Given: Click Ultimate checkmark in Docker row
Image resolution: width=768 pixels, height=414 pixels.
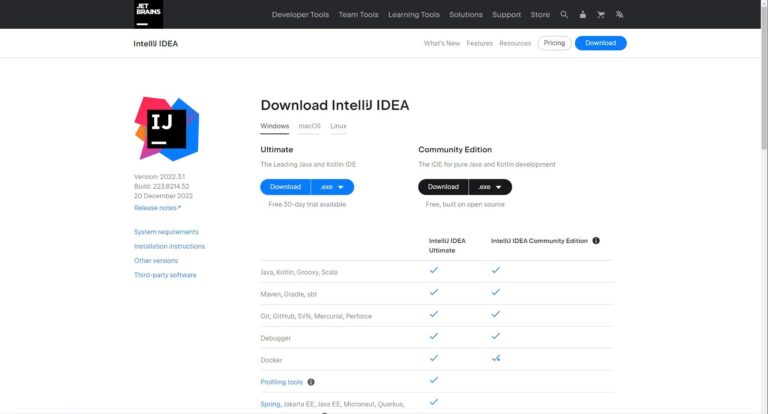Looking at the screenshot, I should (433, 358).
